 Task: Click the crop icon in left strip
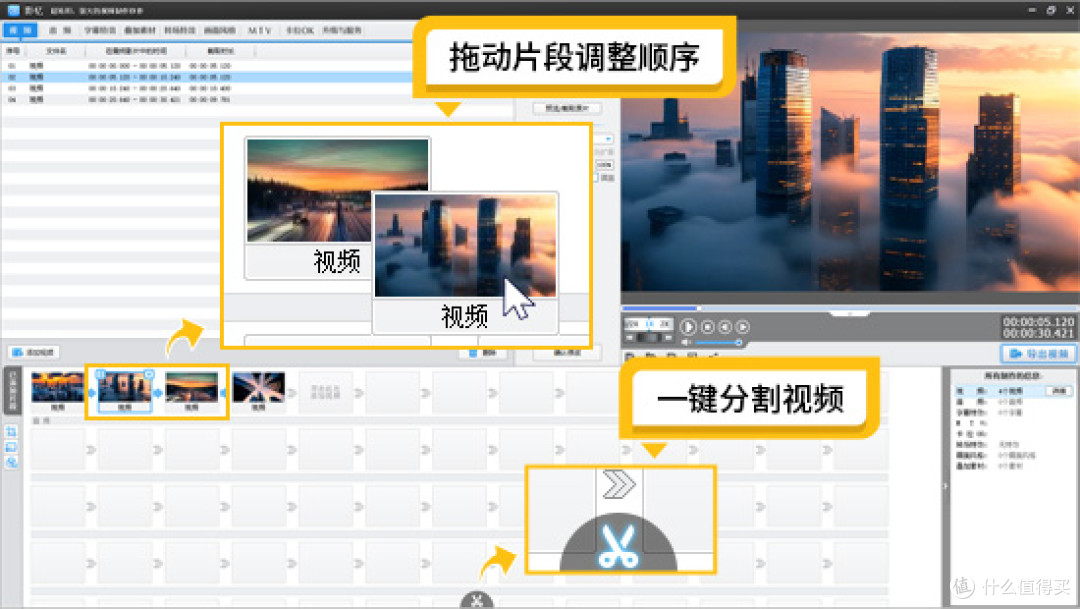[x=12, y=432]
